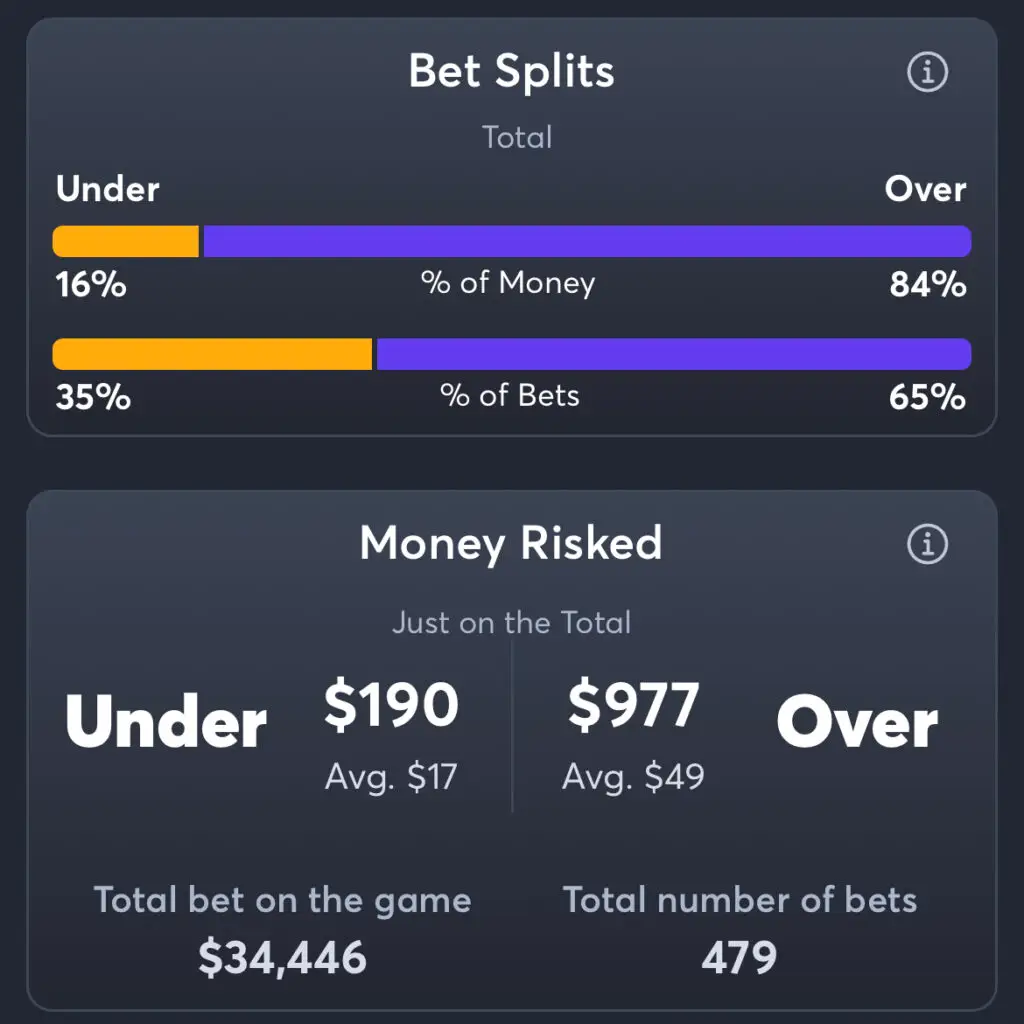
Task: Tap the 84% money percentage
Action: click(x=928, y=285)
